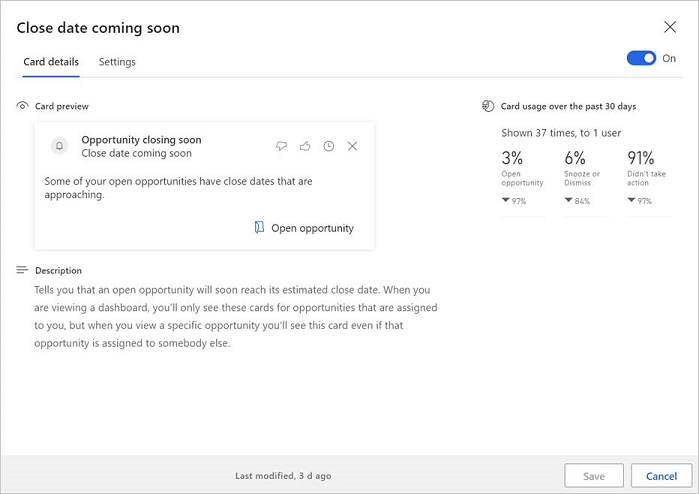Click the down arrow beside 84% under Snooze or Dismiss
This screenshot has height=494, width=699.
pos(568,200)
